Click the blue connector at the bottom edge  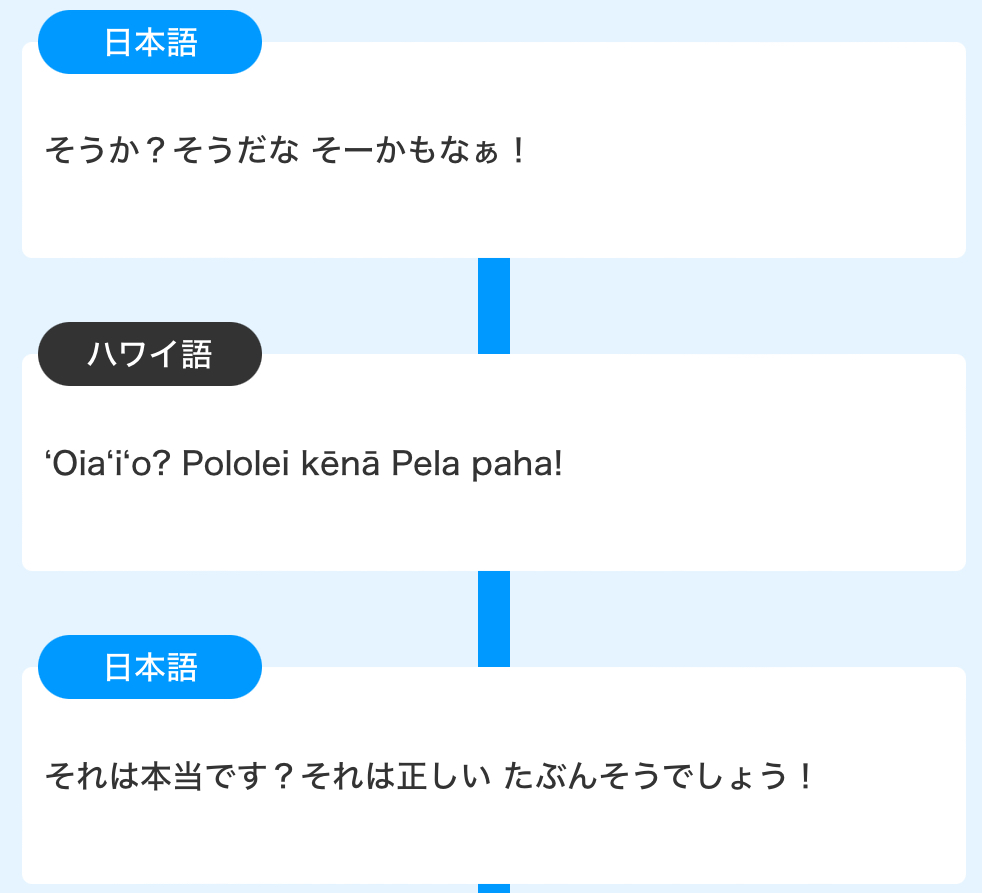[494, 888]
